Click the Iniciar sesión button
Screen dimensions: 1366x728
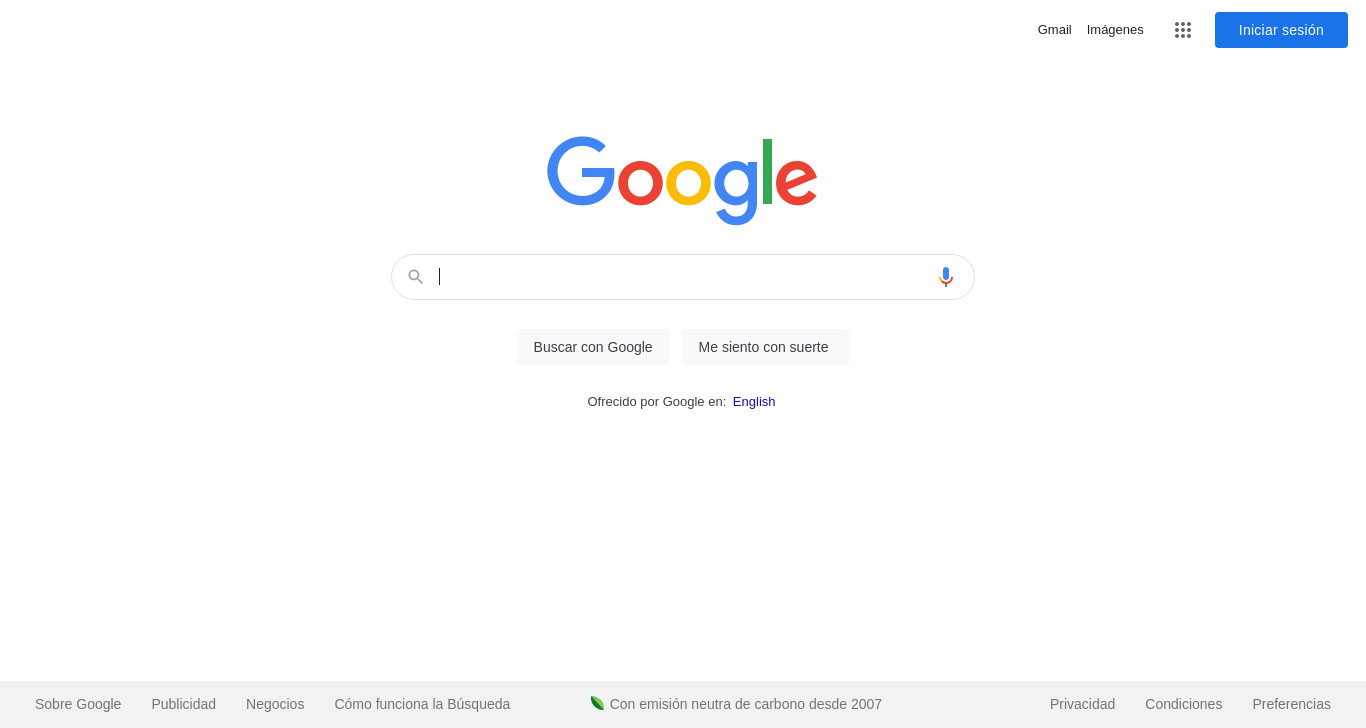(1281, 30)
